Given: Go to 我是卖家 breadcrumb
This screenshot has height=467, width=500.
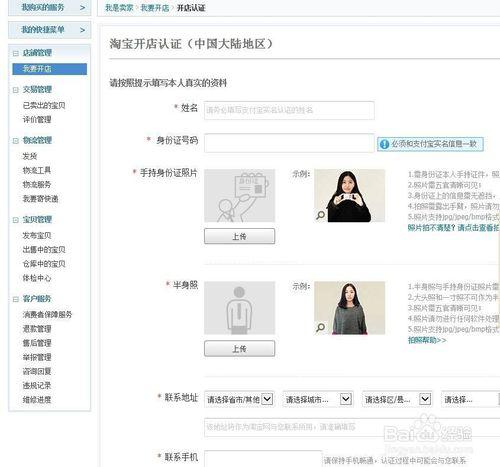Looking at the screenshot, I should point(119,8).
